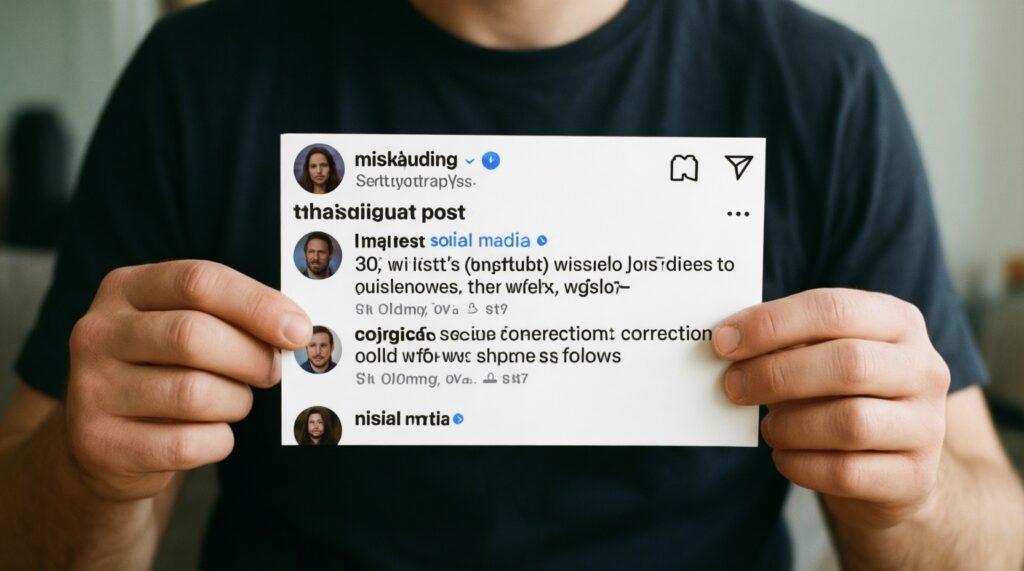Tap the bookmark save icon

[x=684, y=169]
